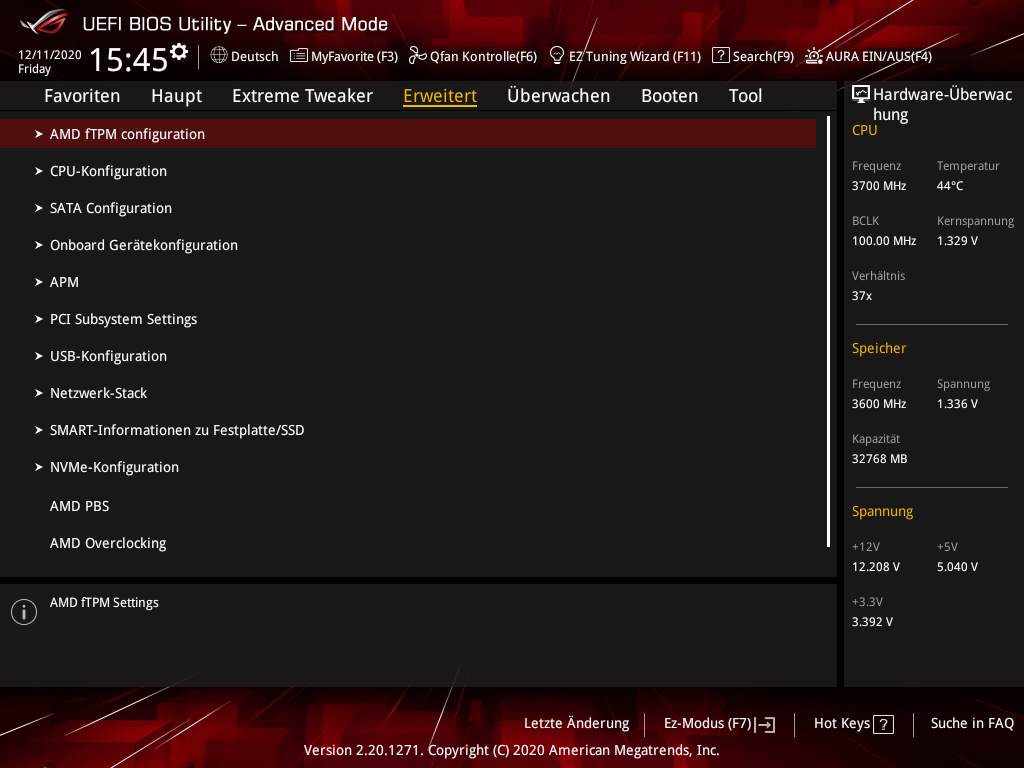Click the ROG logo icon
Screen dimensions: 1024x768
click(x=44, y=22)
